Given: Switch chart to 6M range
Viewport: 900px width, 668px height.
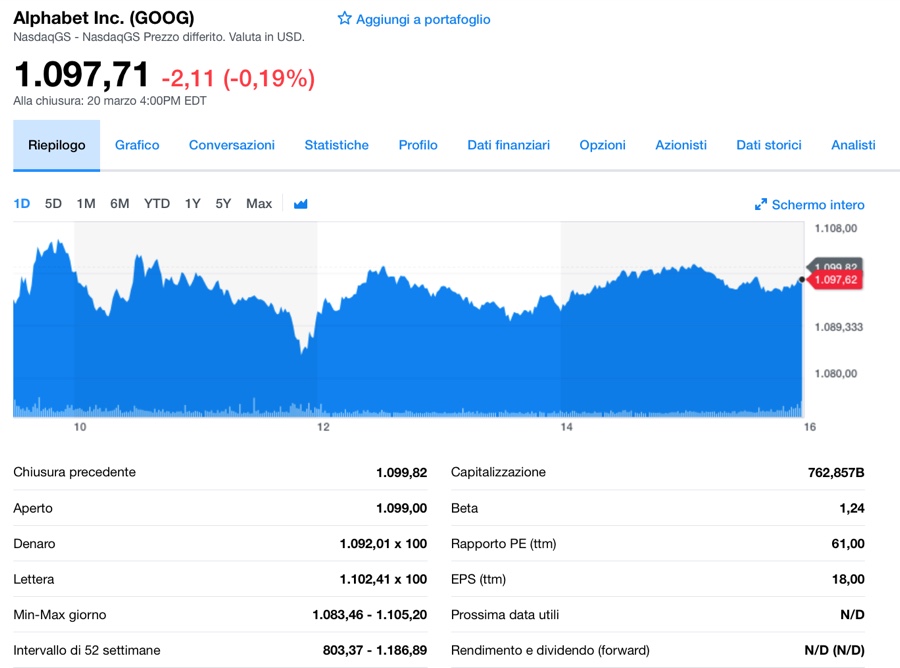Looking at the screenshot, I should [x=120, y=204].
